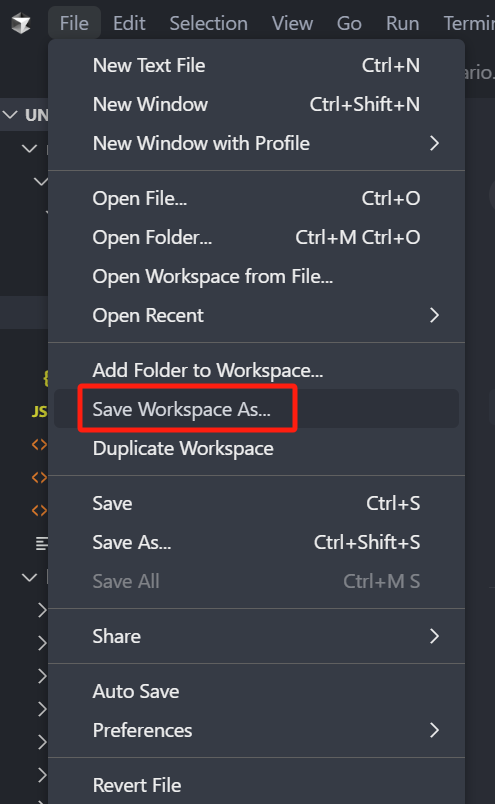Viewport: 495px width, 804px height.
Task: Select Save Workspace As...
Action: [256, 409]
